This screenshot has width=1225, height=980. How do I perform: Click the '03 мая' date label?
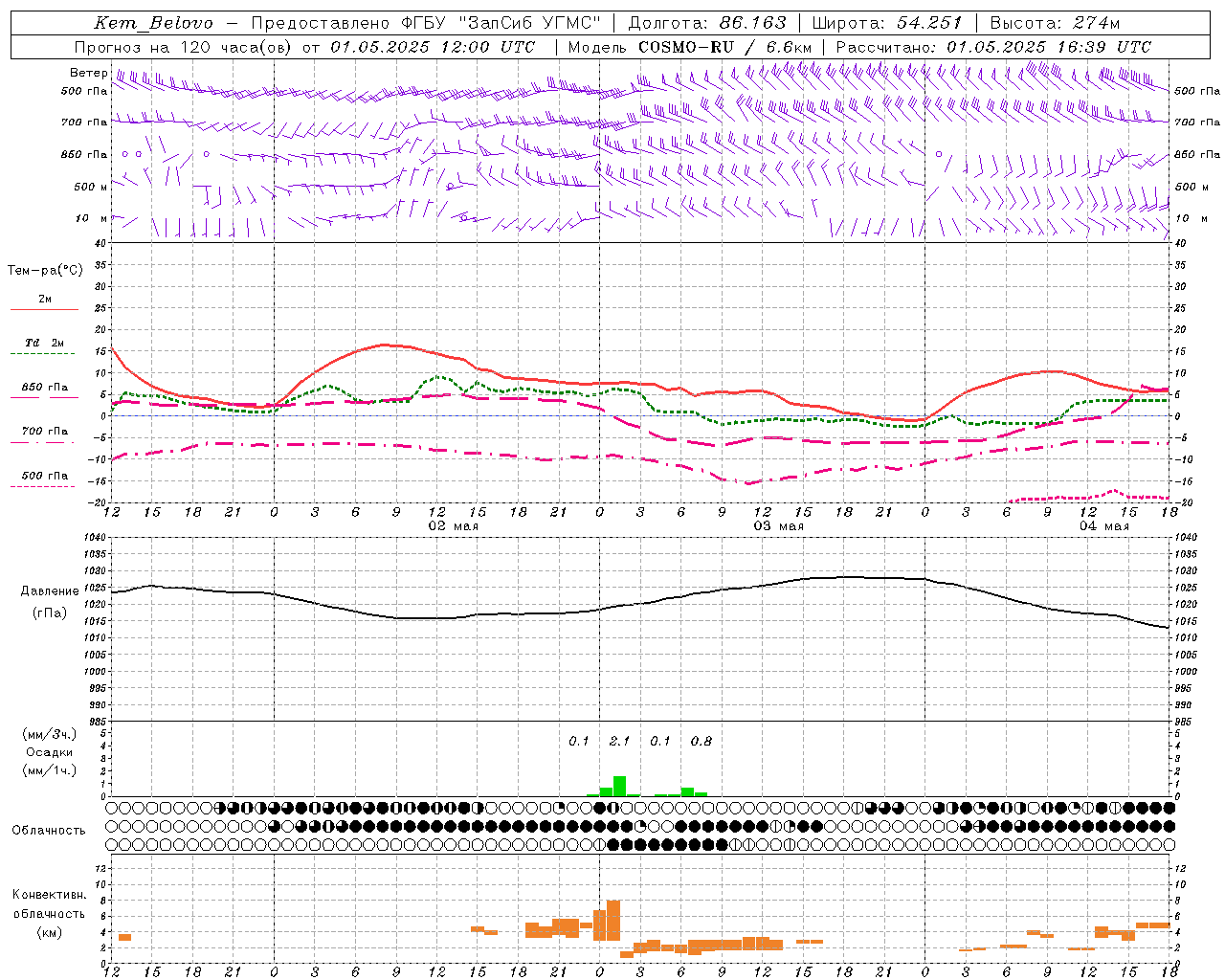(778, 526)
